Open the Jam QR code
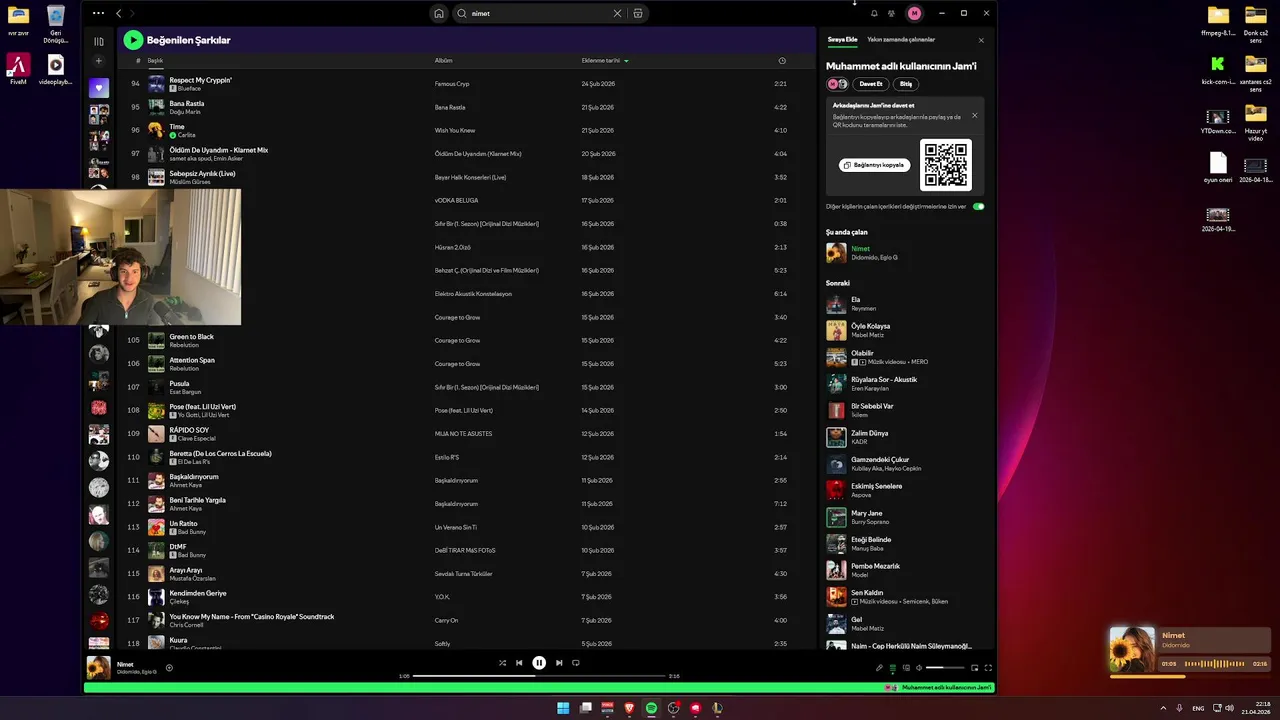 click(946, 164)
